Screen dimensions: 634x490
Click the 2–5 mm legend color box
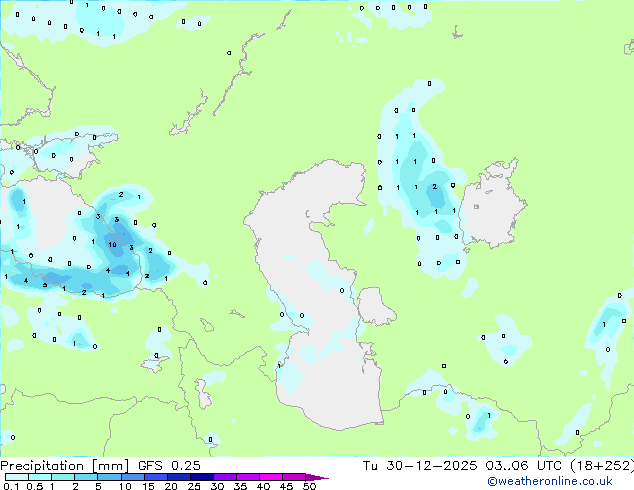86,477
